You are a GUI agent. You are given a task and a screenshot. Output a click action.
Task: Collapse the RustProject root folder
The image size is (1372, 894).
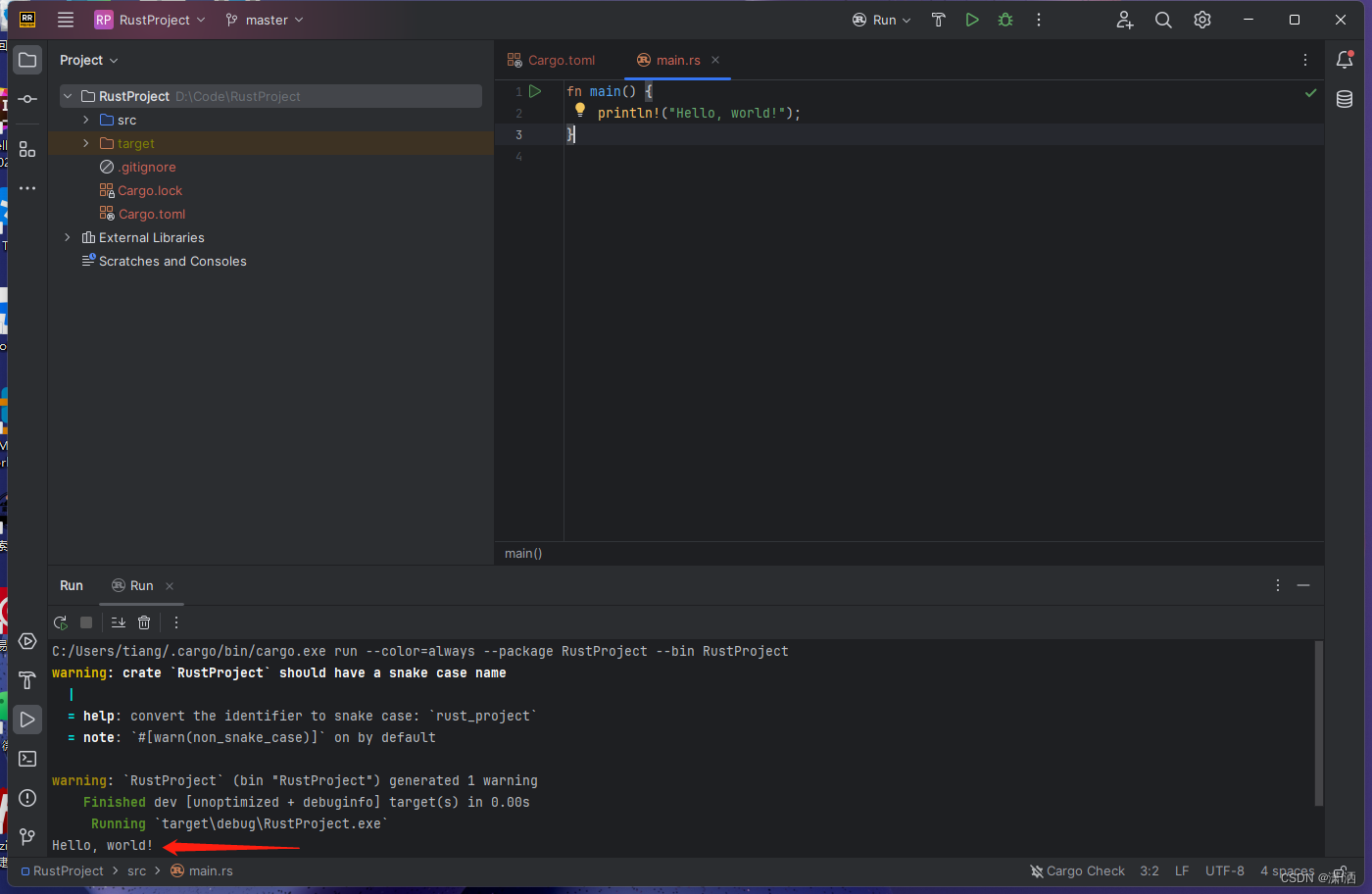68,96
